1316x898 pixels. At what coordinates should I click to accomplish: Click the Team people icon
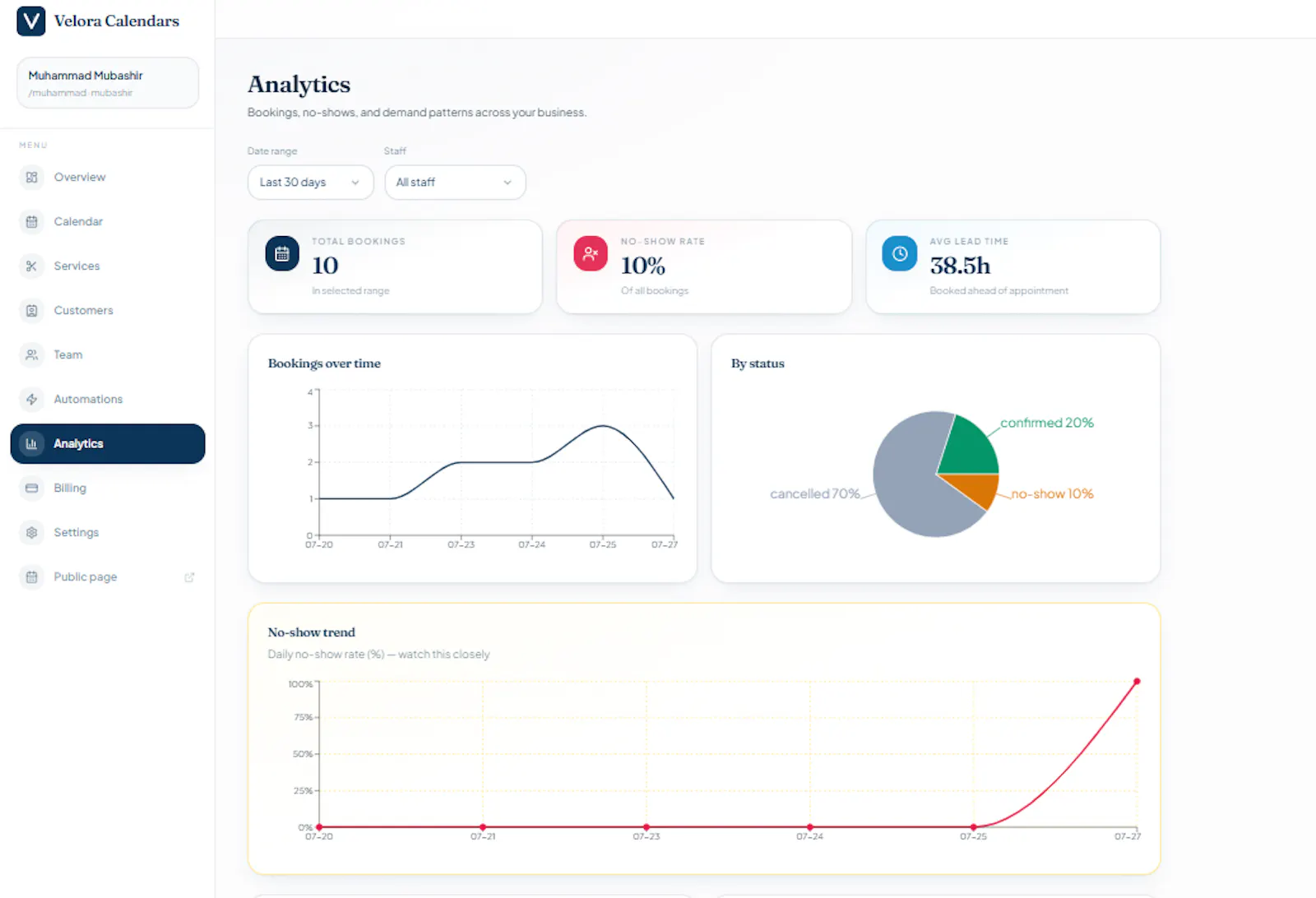31,354
